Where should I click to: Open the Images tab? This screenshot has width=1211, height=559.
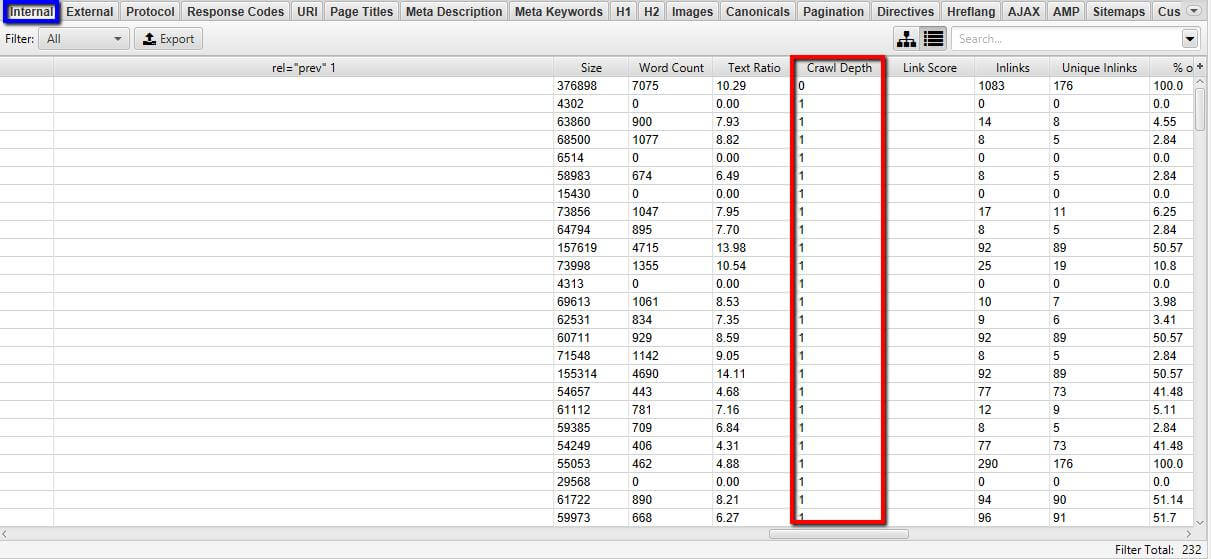(x=693, y=12)
